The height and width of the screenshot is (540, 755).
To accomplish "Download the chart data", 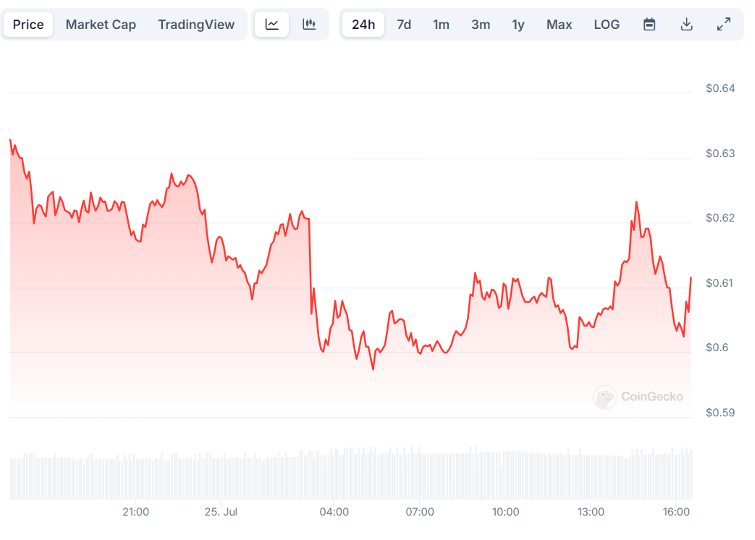I will click(x=686, y=24).
